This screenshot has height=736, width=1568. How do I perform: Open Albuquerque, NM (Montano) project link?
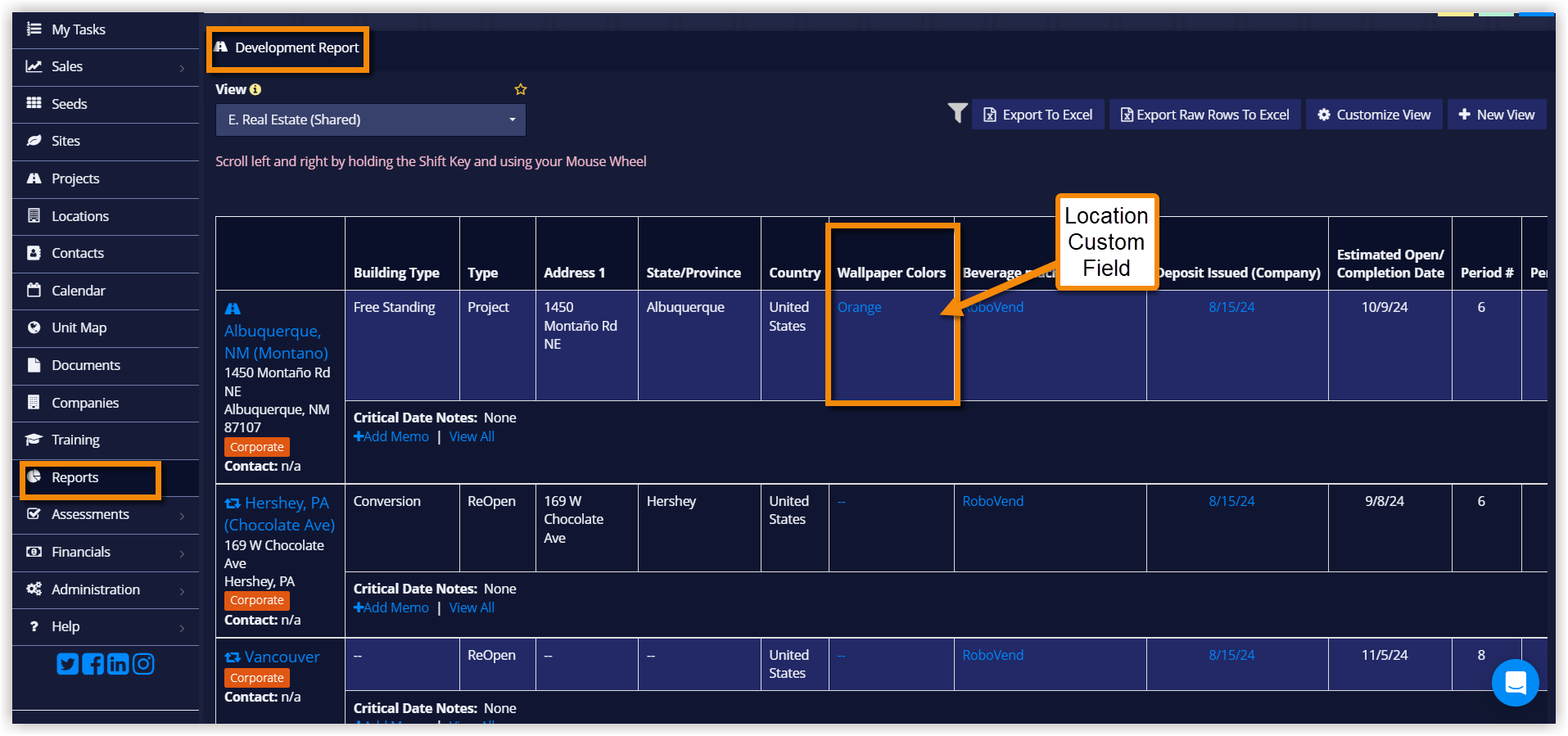pyautogui.click(x=275, y=342)
